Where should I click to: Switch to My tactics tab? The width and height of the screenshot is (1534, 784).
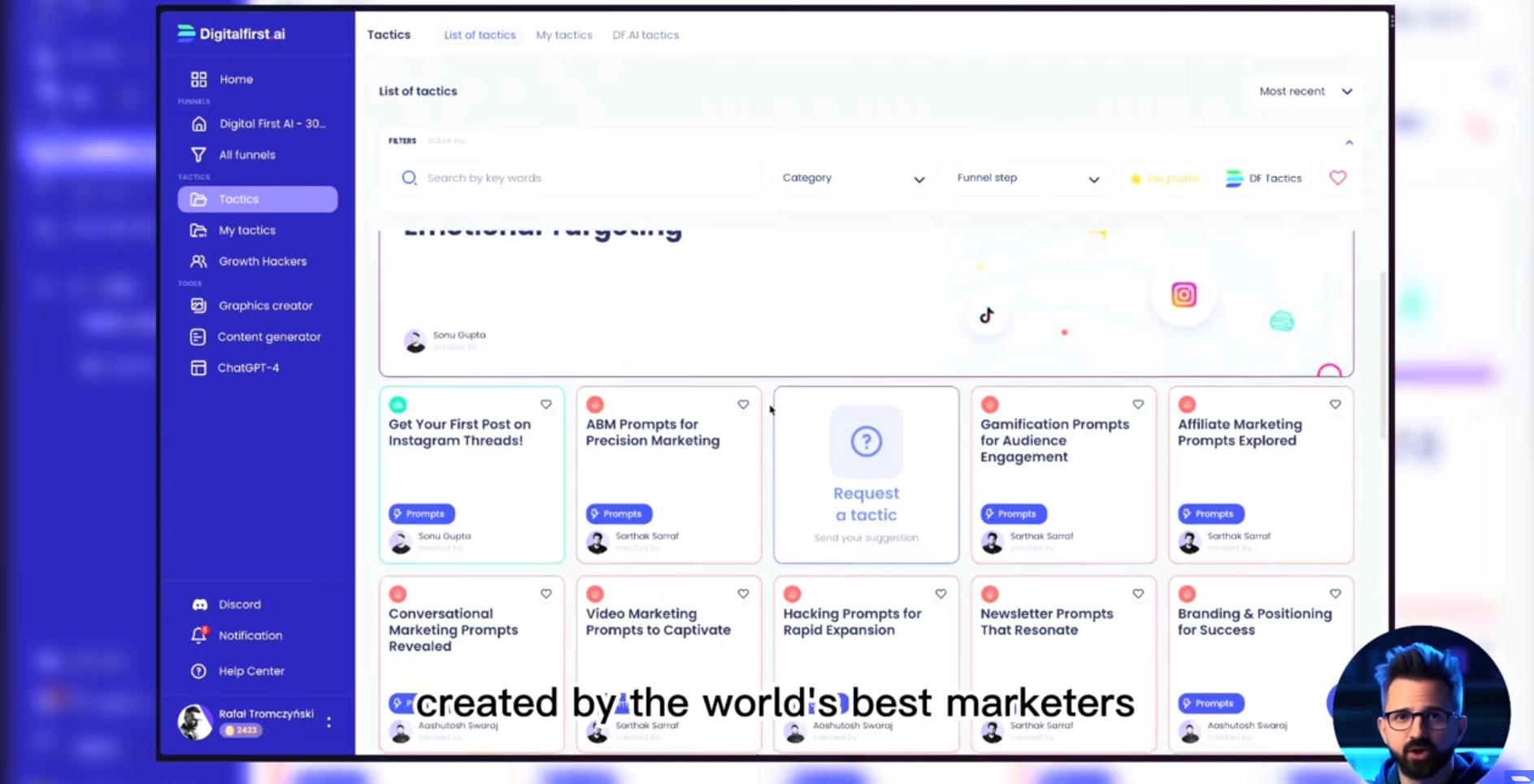click(x=564, y=35)
